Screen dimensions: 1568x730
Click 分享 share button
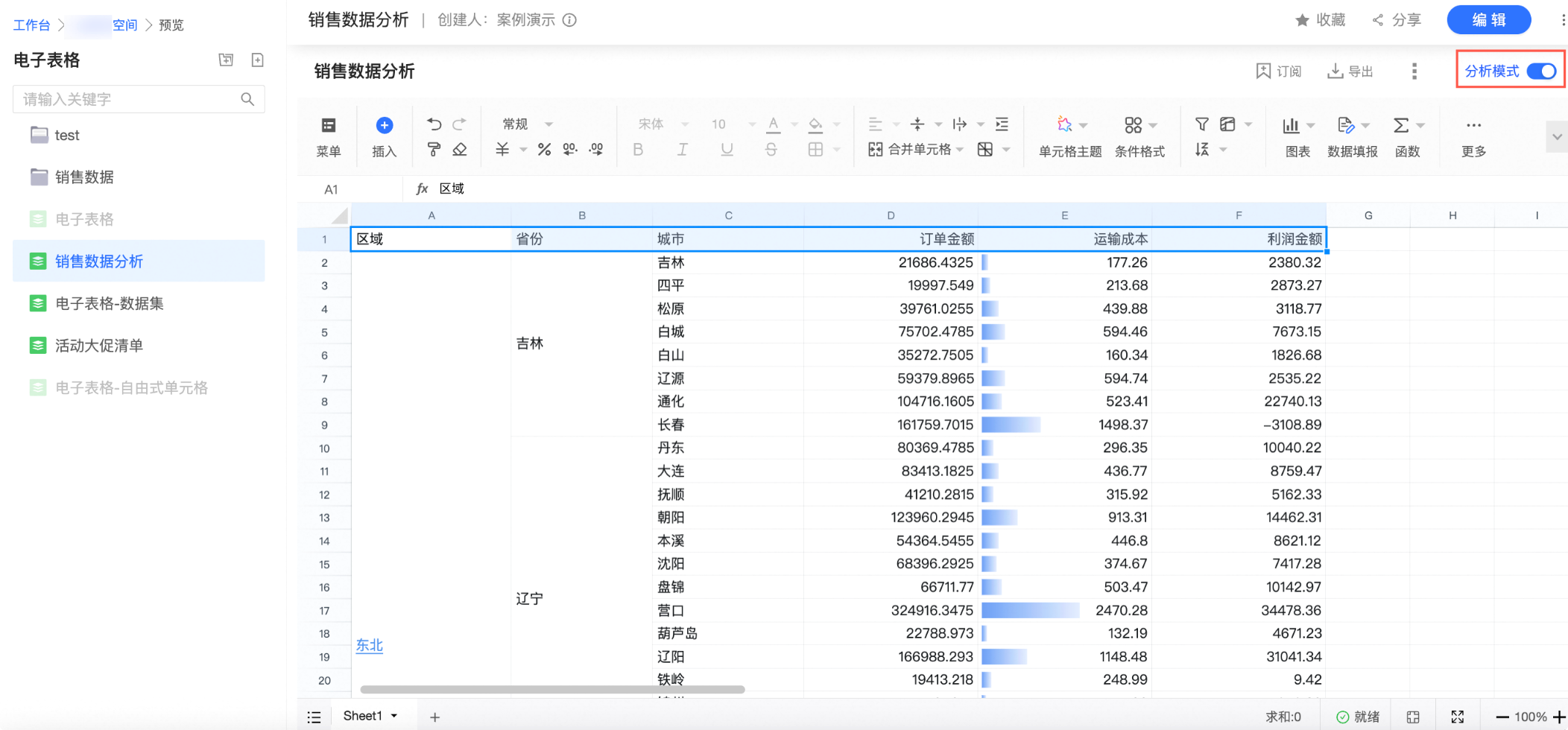1397,20
